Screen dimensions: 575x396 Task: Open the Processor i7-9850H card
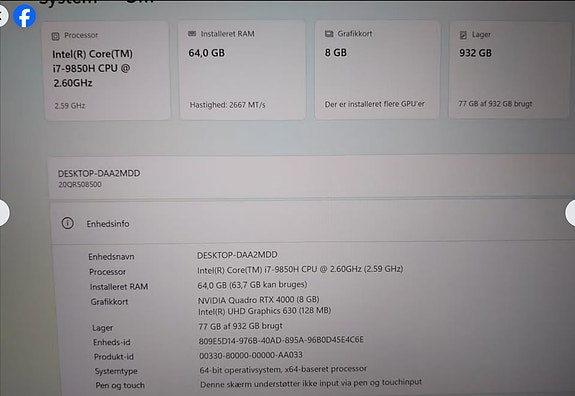click(107, 70)
